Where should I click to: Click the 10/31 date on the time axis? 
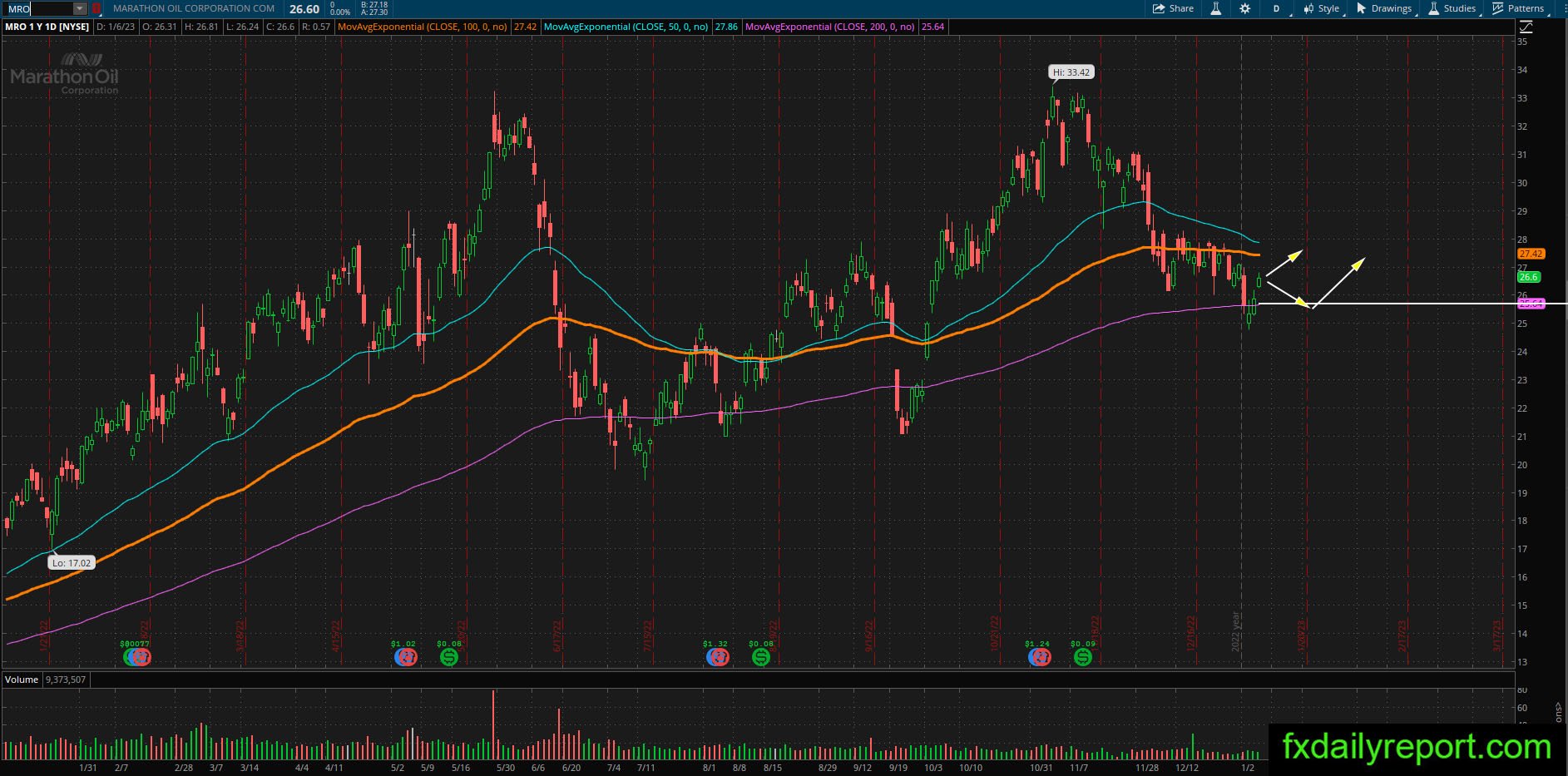[1041, 768]
